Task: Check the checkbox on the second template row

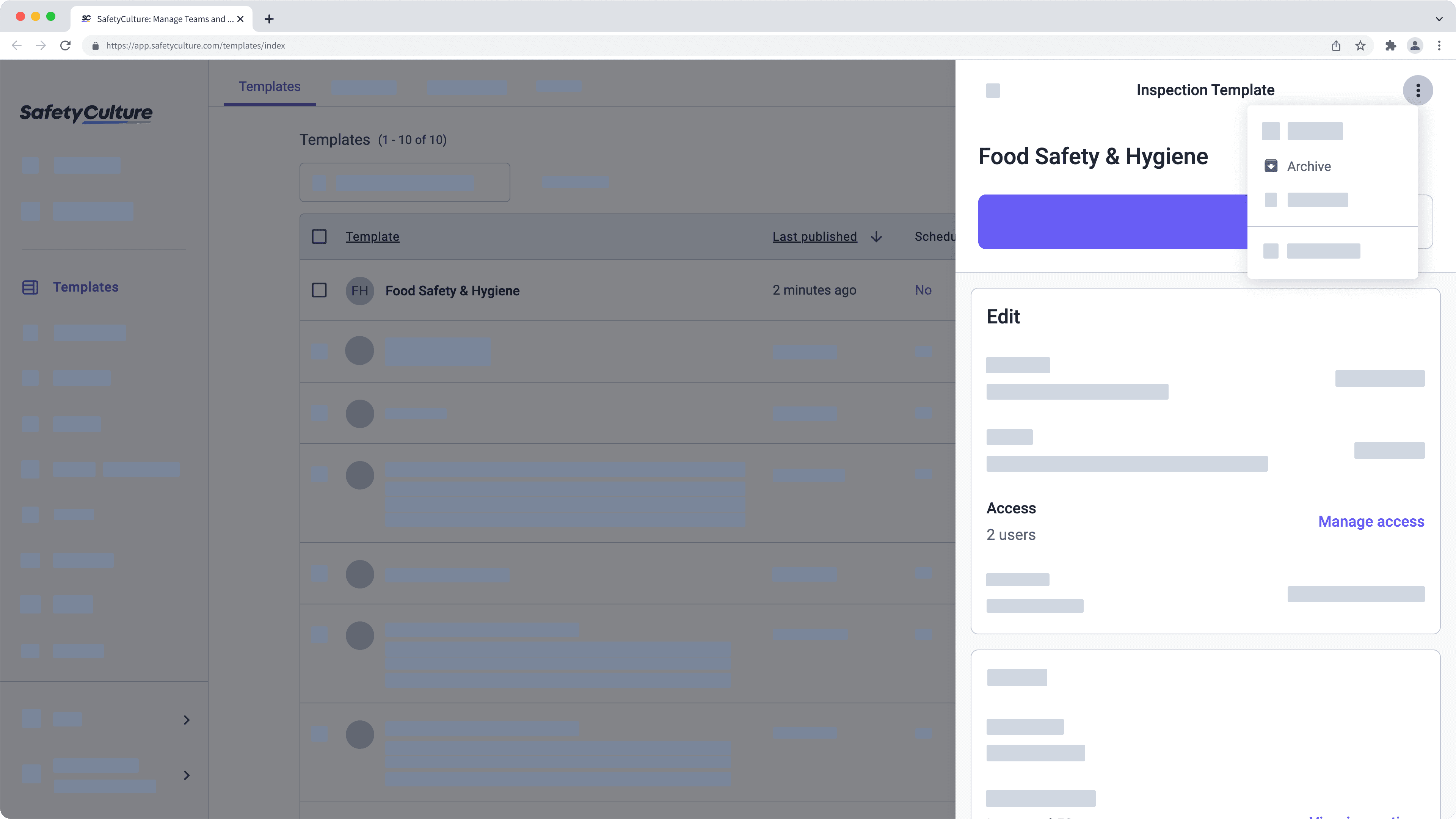Action: tap(319, 350)
